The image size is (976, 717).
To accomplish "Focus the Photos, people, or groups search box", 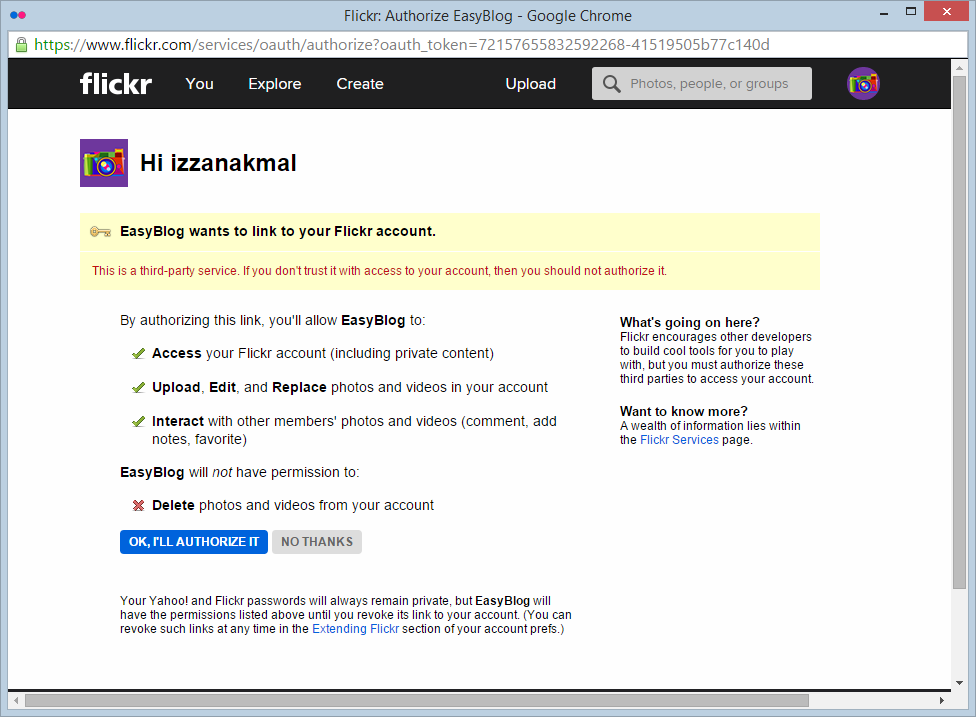I will tap(702, 83).
